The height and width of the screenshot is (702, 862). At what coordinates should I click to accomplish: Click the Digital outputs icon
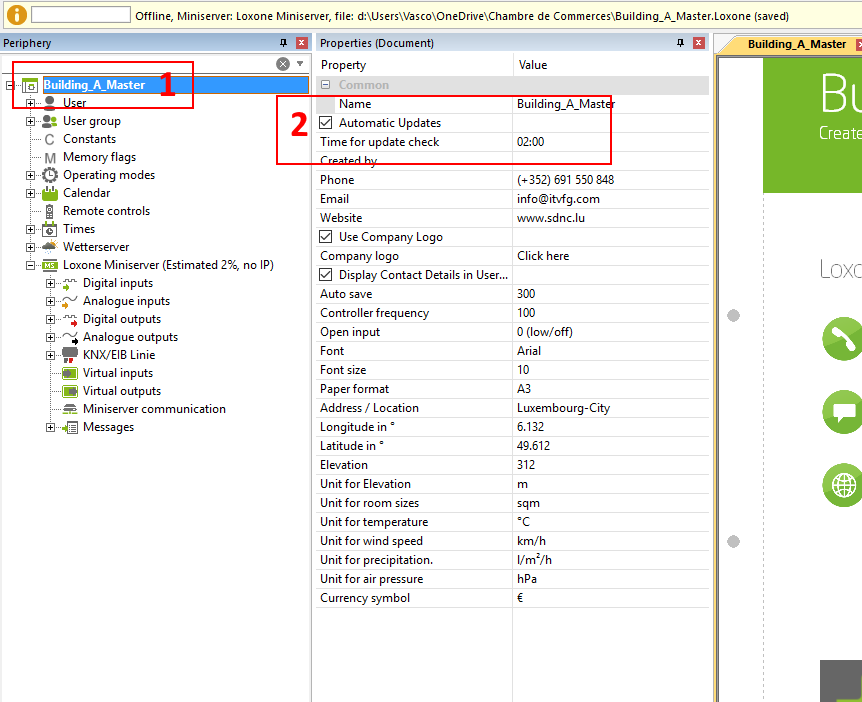70,319
